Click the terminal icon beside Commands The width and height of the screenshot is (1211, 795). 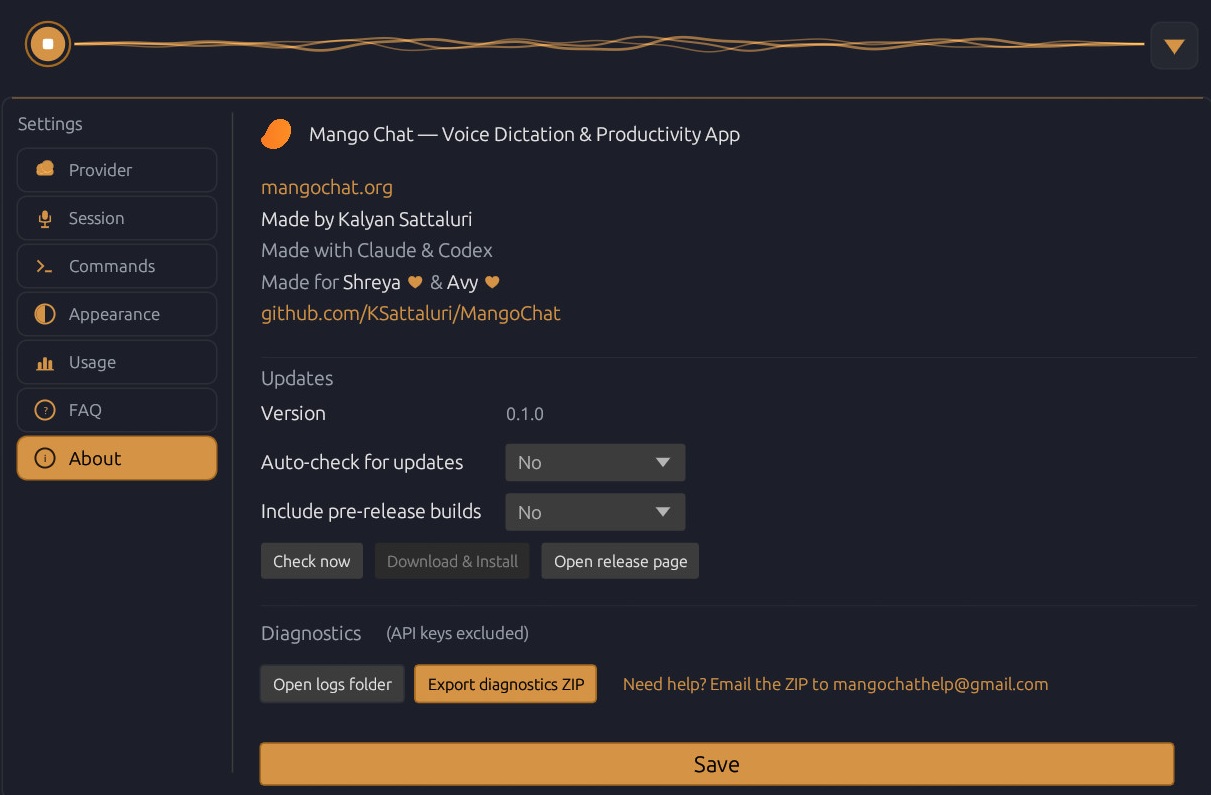coord(44,266)
